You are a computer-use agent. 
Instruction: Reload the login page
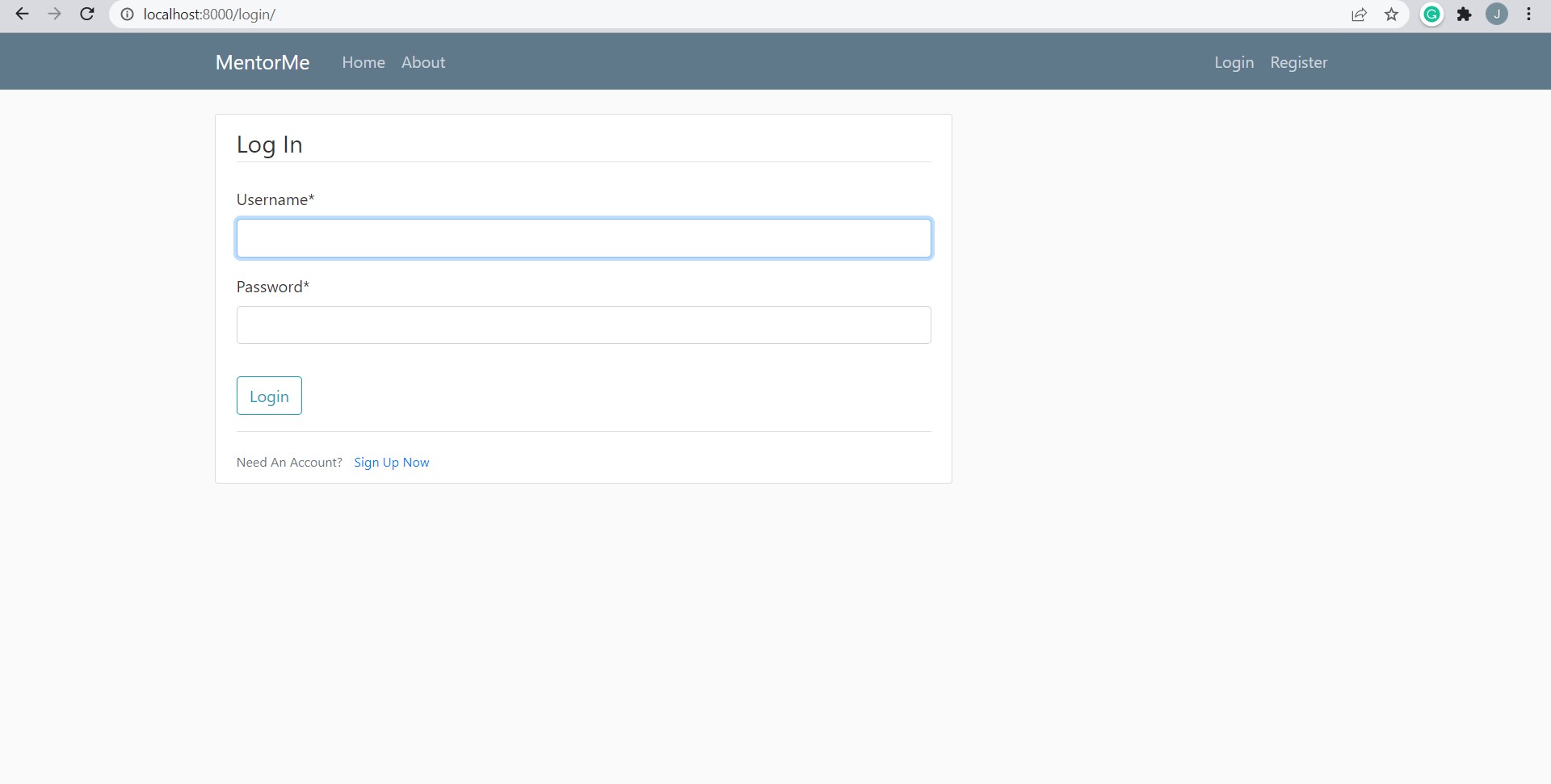tap(86, 14)
